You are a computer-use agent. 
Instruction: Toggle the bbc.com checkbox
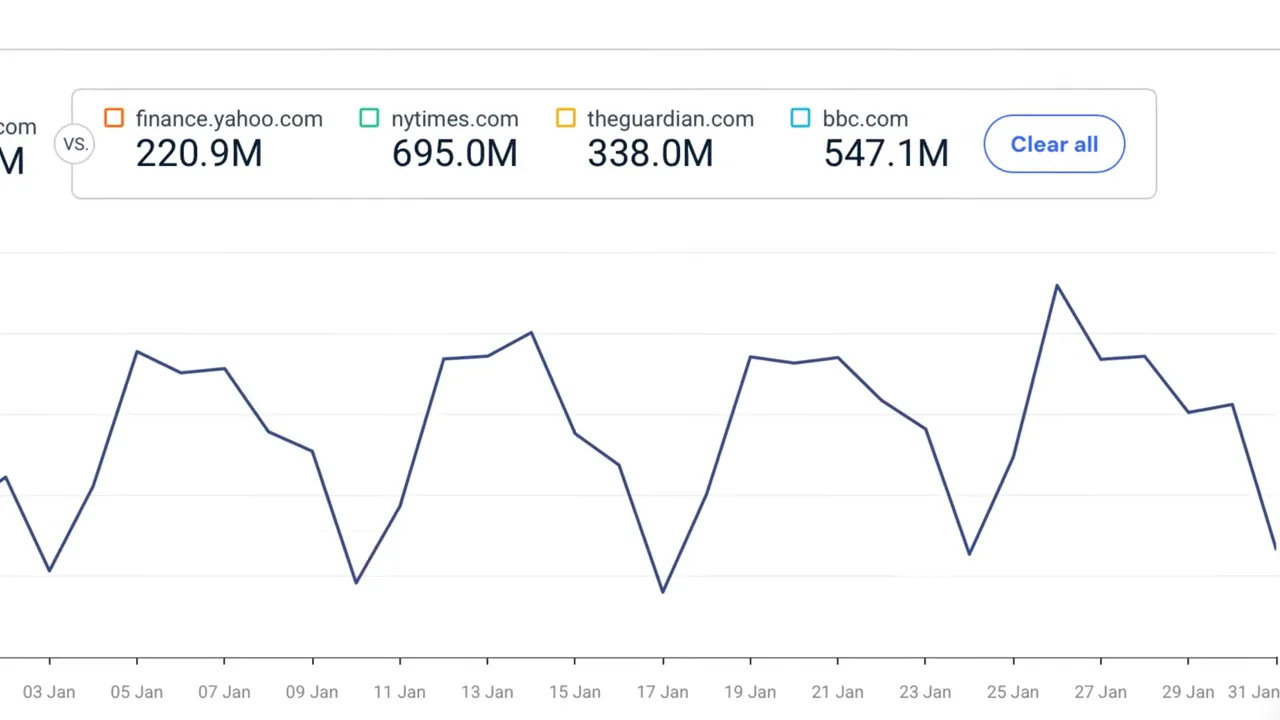click(x=800, y=119)
